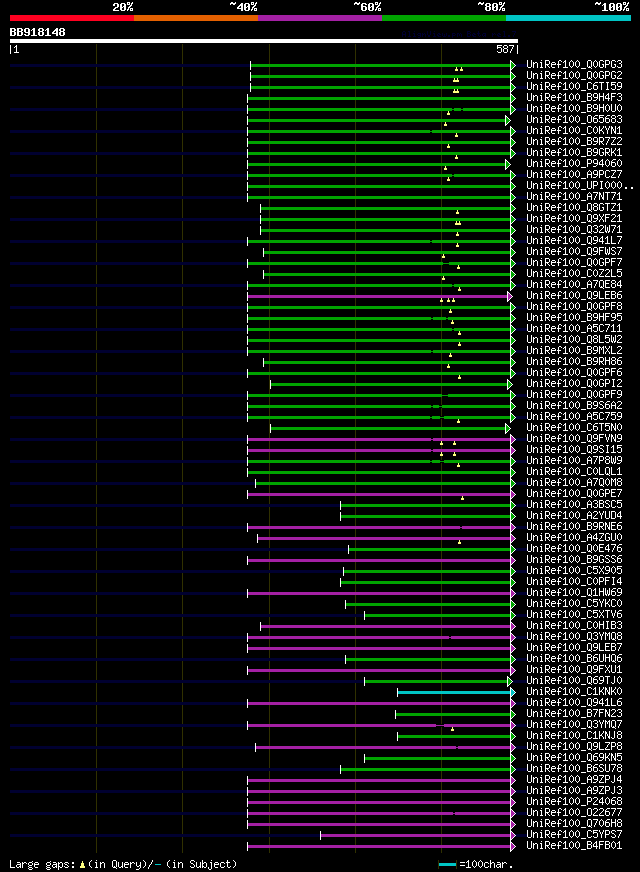This screenshot has height=872, width=640.
Task: Select the UniRef100_B9R7Z2 label
Action: tap(574, 142)
